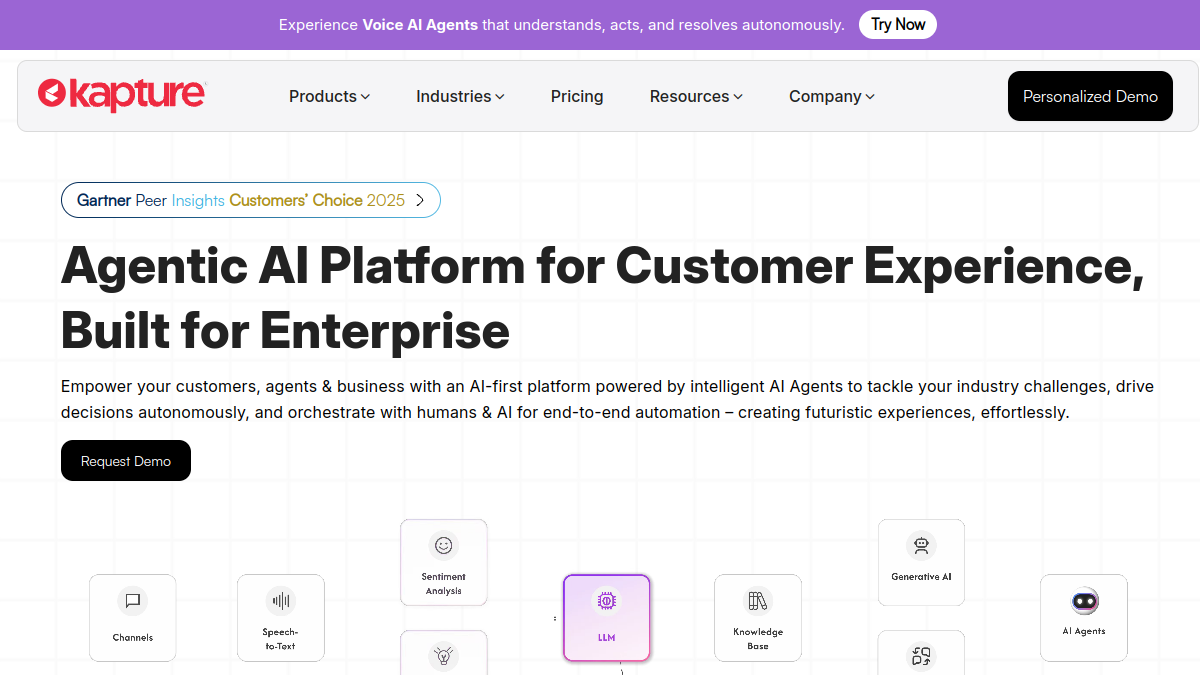
Task: Click the Speech-to-Text waveform icon
Action: point(281,601)
